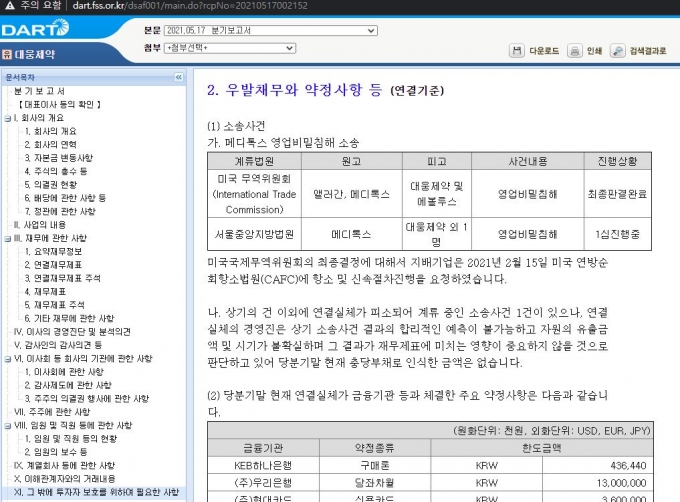Select 1. 이사회에 관한 사항
This screenshot has height=502, width=680.
click(64, 372)
